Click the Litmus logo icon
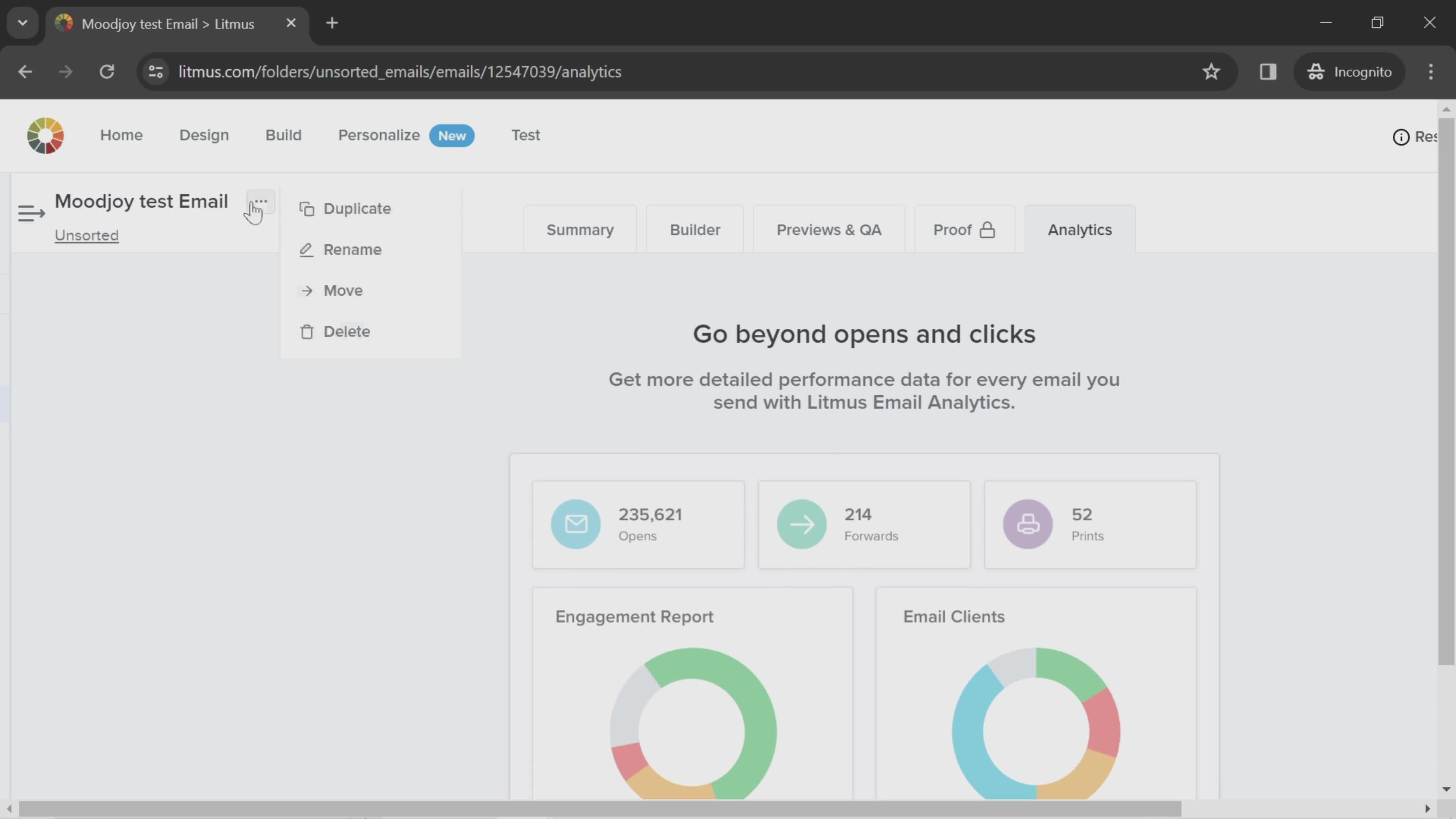The image size is (1456, 819). click(x=45, y=135)
